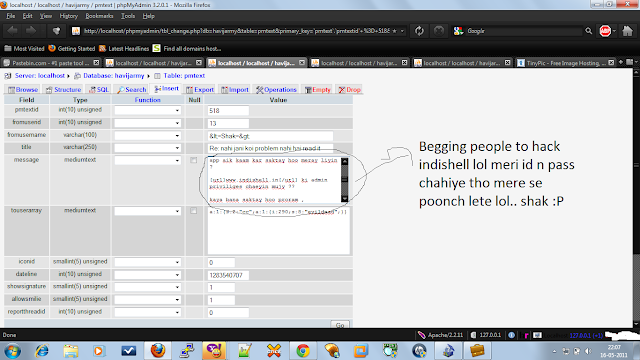Screen dimensions: 640x360
Task: Click the fromuserid value field showing 13
Action: 228,123
